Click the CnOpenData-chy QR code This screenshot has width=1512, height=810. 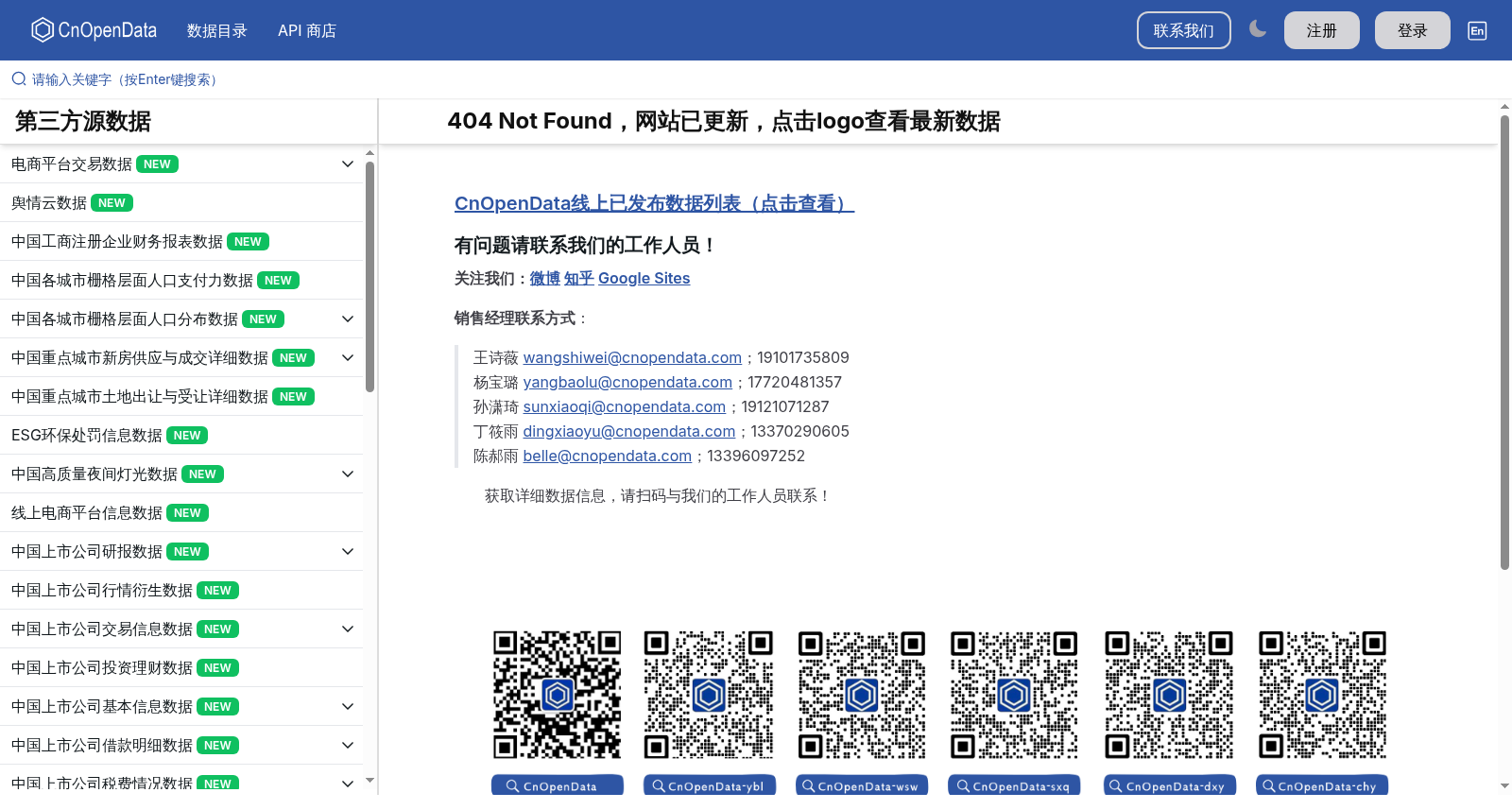(x=1322, y=695)
